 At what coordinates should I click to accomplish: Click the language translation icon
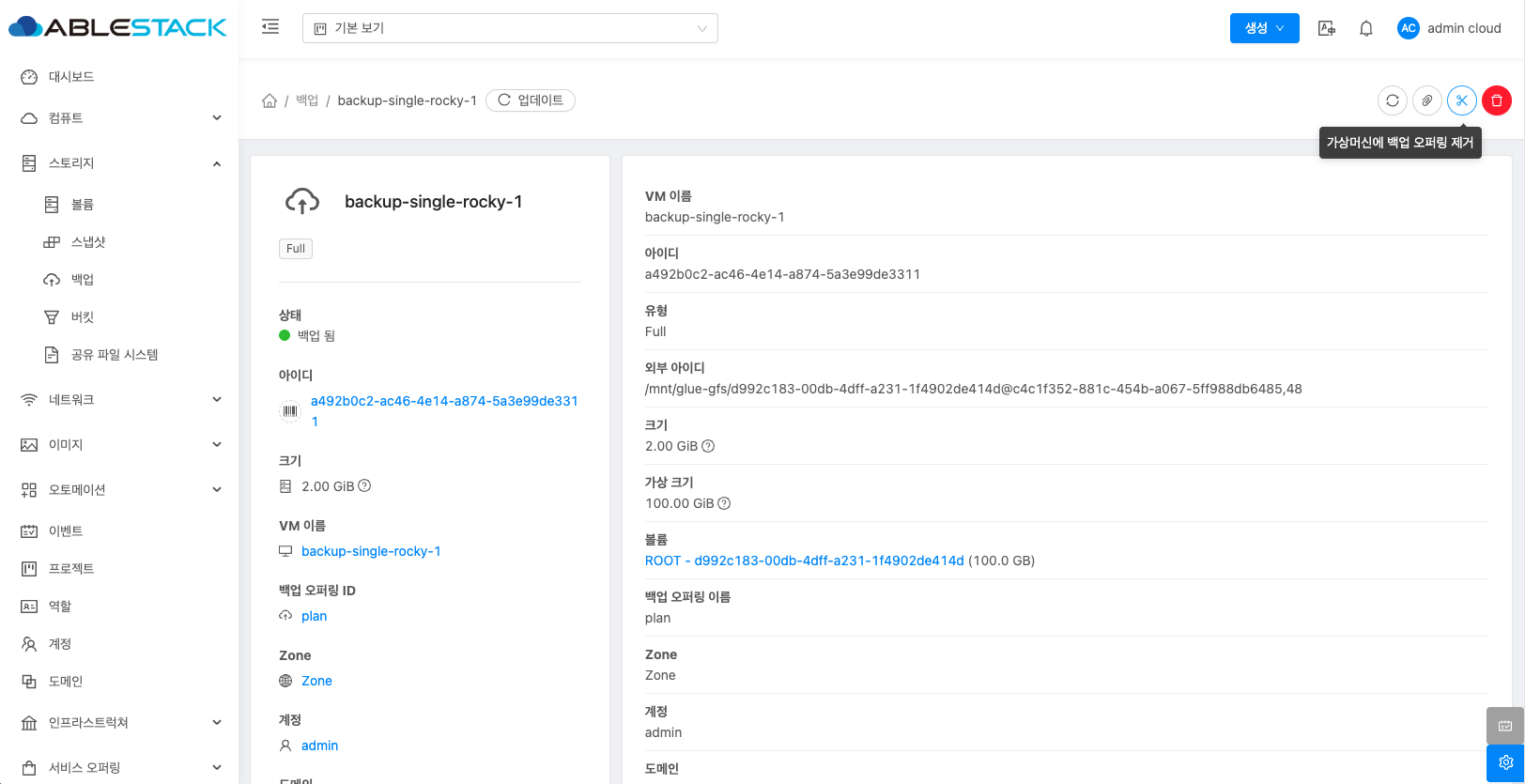tap(1327, 28)
